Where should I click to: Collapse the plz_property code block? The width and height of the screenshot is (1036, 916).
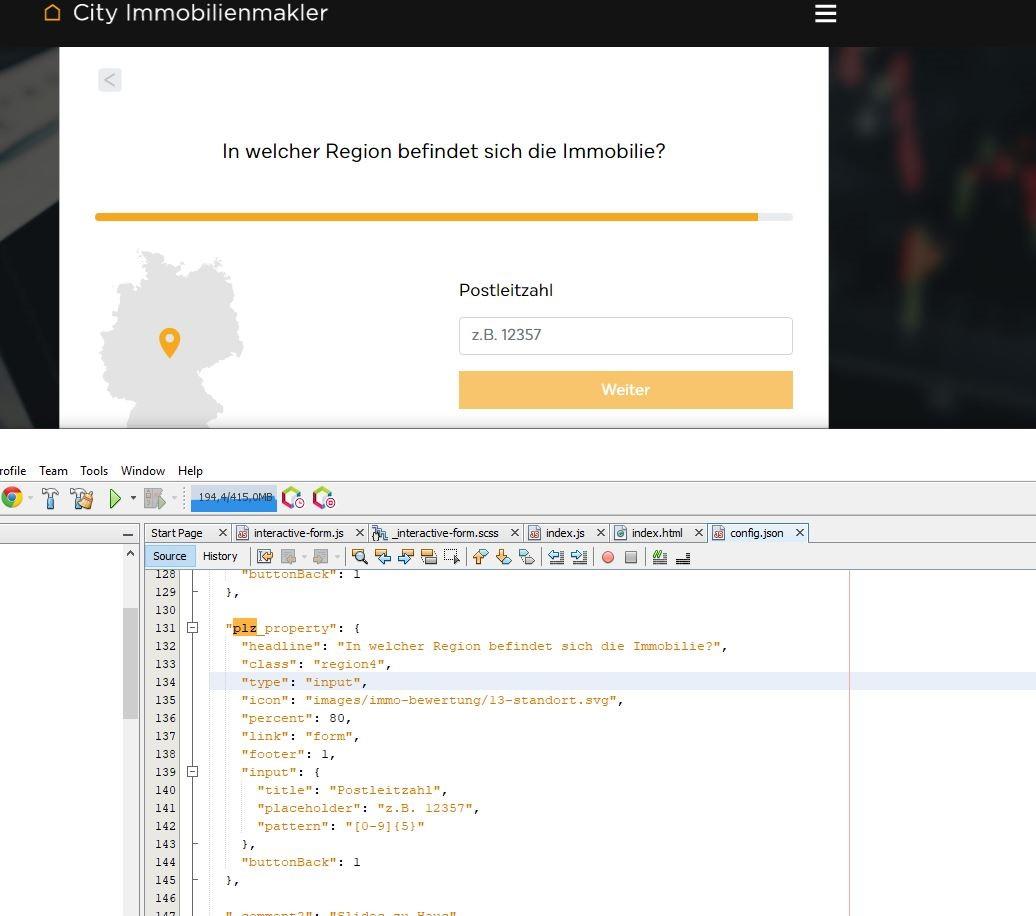coord(192,628)
